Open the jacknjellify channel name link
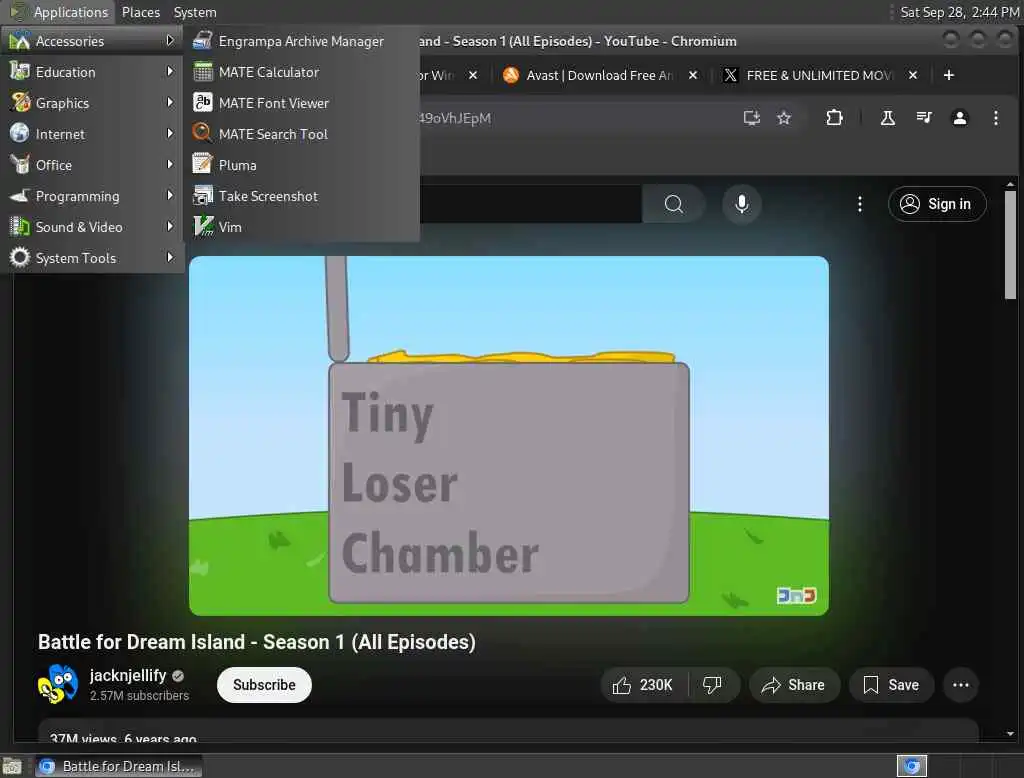1024x778 pixels. tap(128, 675)
